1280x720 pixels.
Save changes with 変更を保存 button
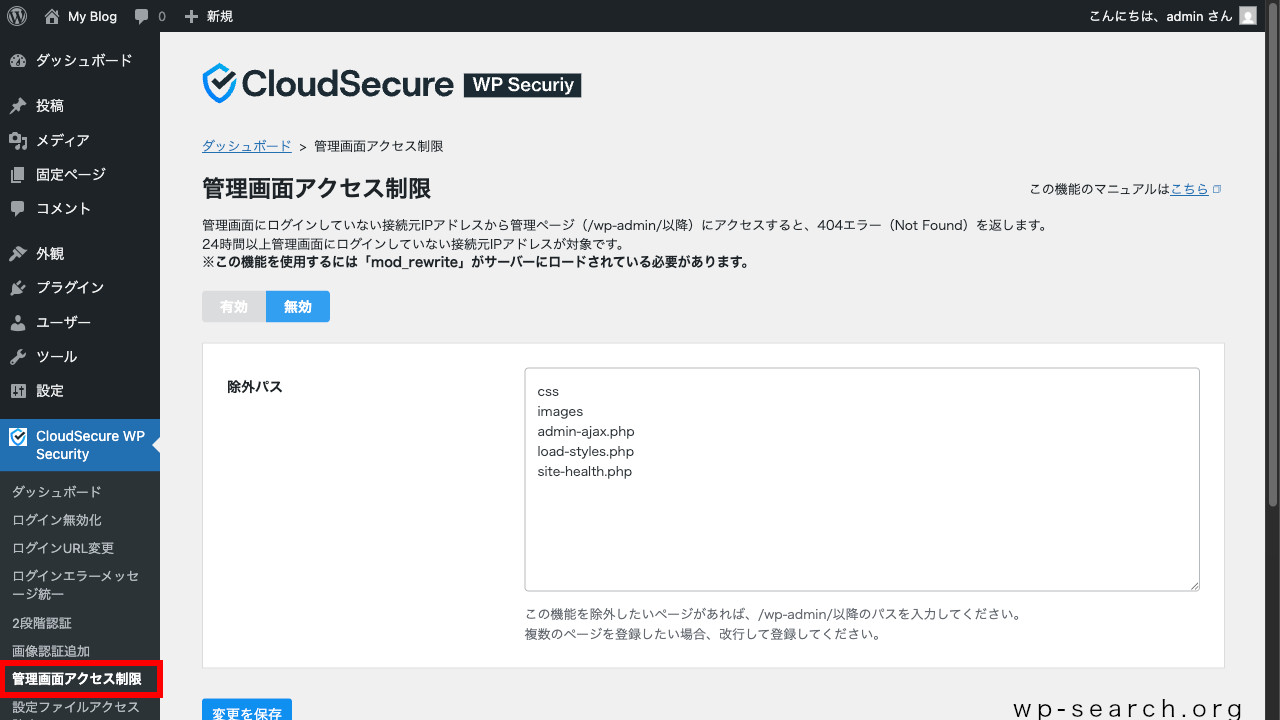tap(247, 712)
